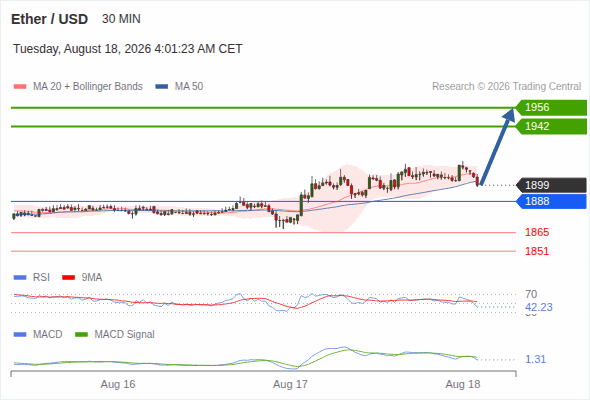Click the MACD legend color swatch

[x=20, y=335]
